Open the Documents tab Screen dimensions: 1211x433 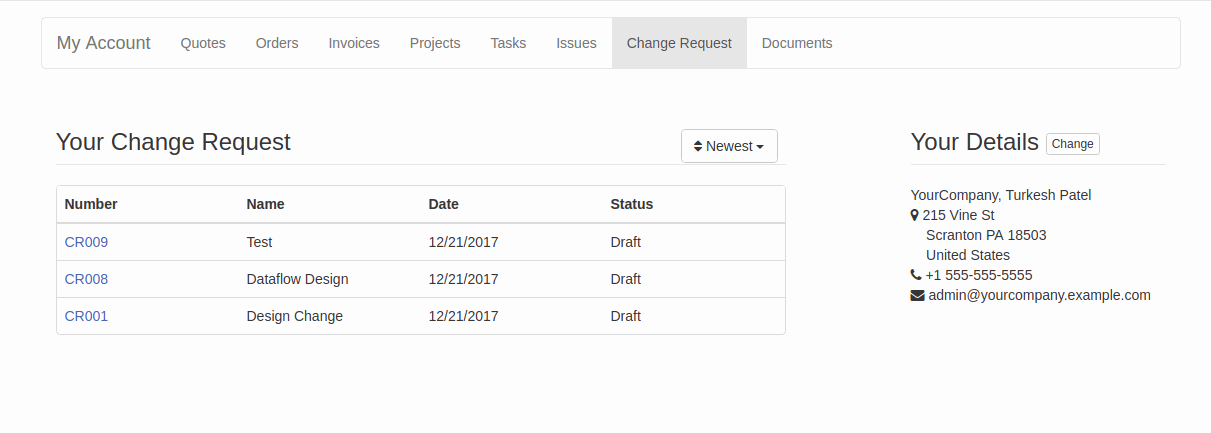pyautogui.click(x=797, y=43)
